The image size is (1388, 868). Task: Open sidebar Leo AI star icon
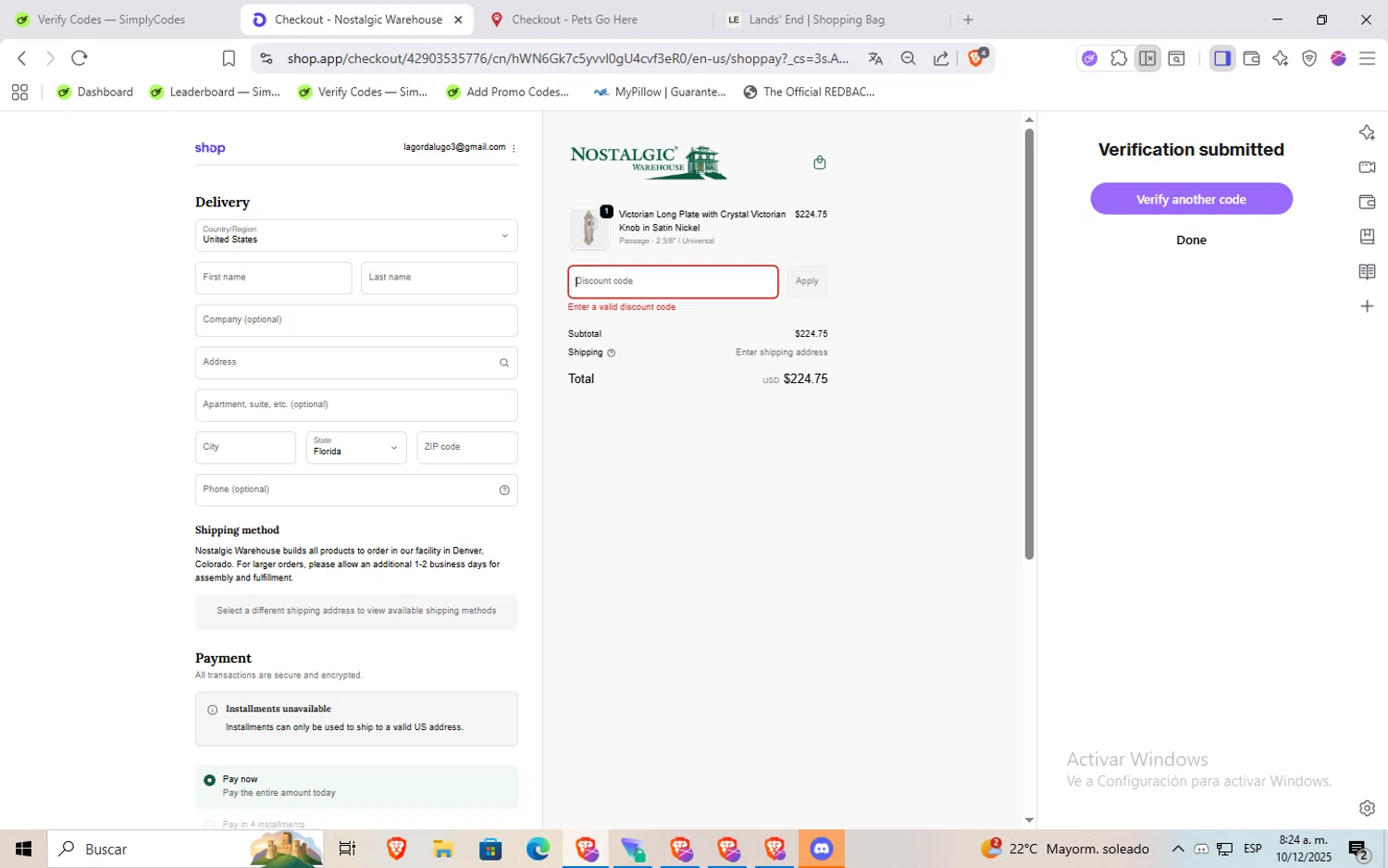click(1367, 132)
